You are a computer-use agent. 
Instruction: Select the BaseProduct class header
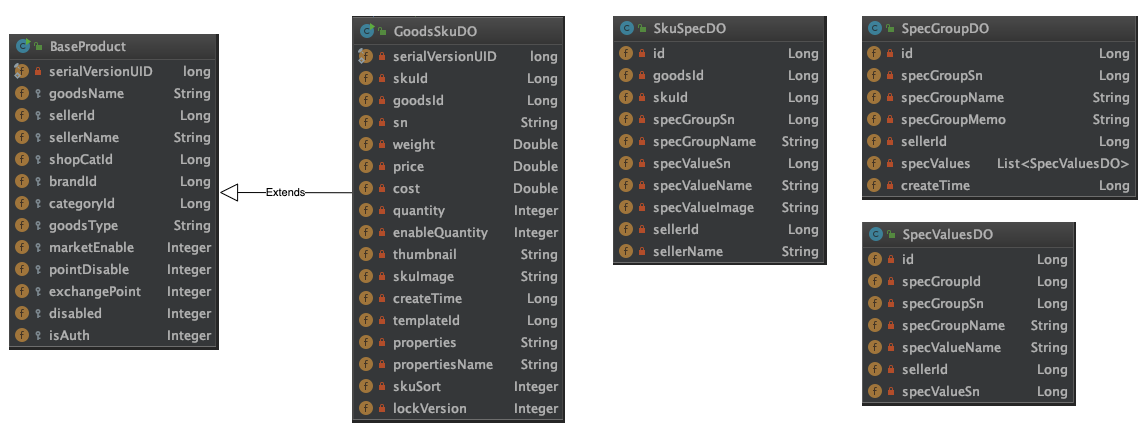click(x=114, y=46)
